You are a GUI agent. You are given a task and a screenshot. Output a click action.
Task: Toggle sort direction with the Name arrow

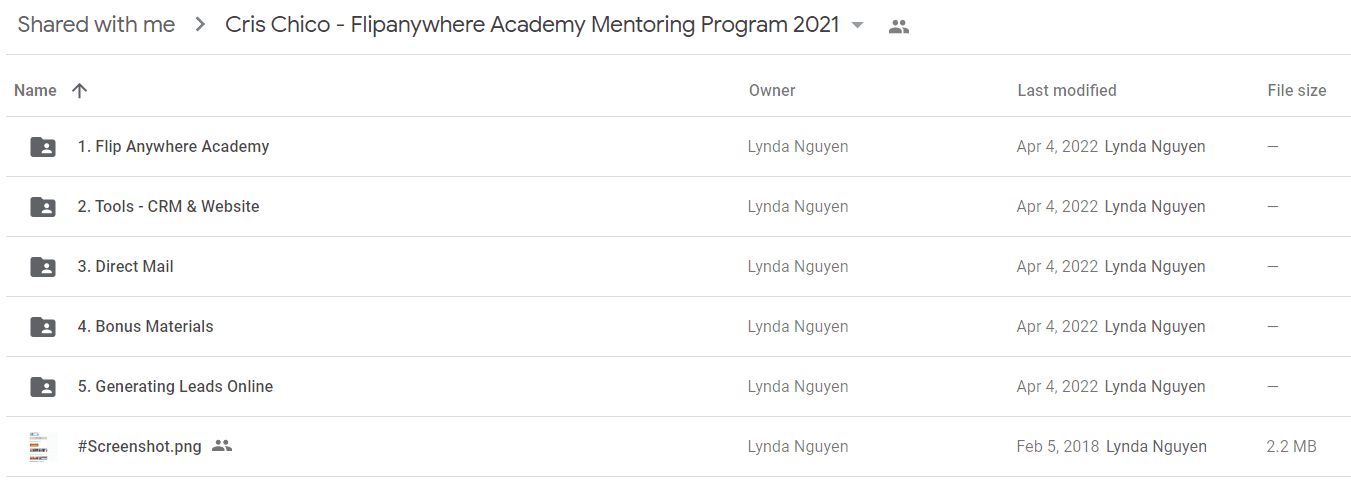tap(80, 90)
